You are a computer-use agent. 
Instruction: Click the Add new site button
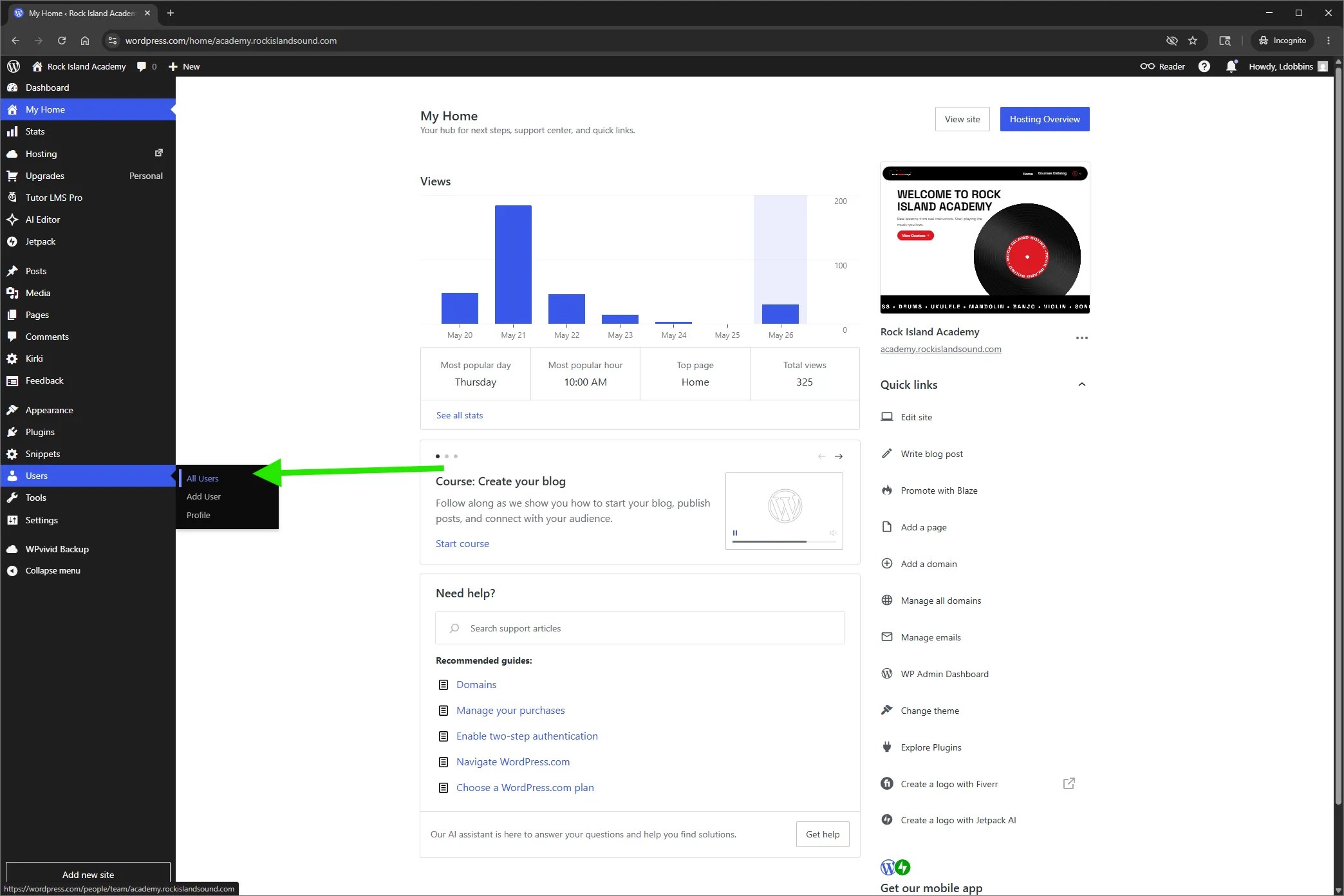click(88, 874)
